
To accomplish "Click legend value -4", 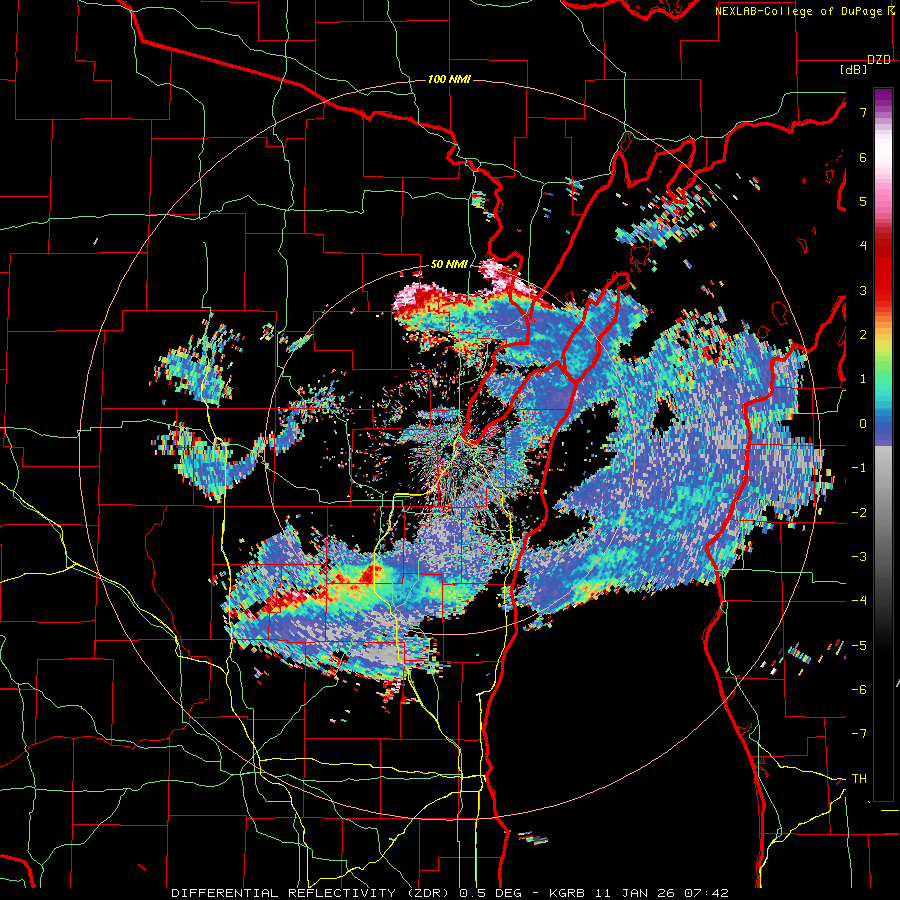I will pos(859,601).
